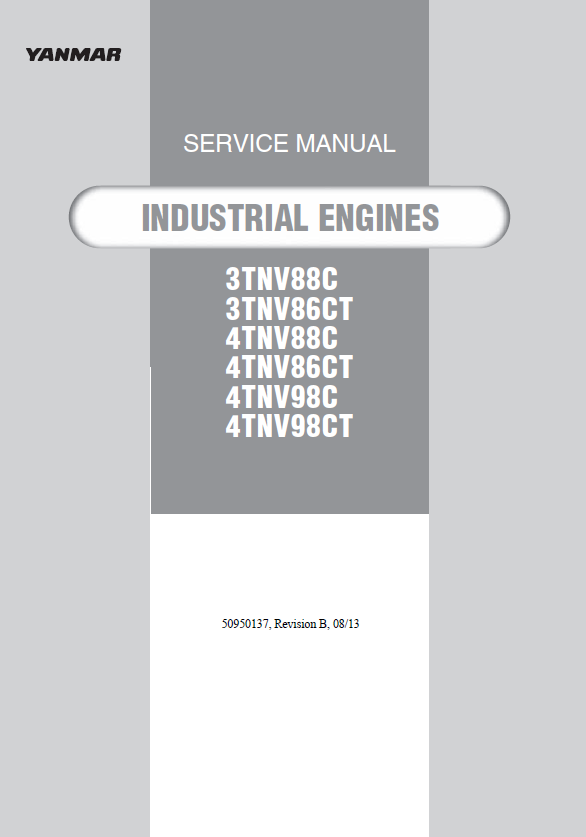Click the 50950137, Revision B, 08/13 line
Viewport: 586px width, 837px height.
click(x=290, y=623)
